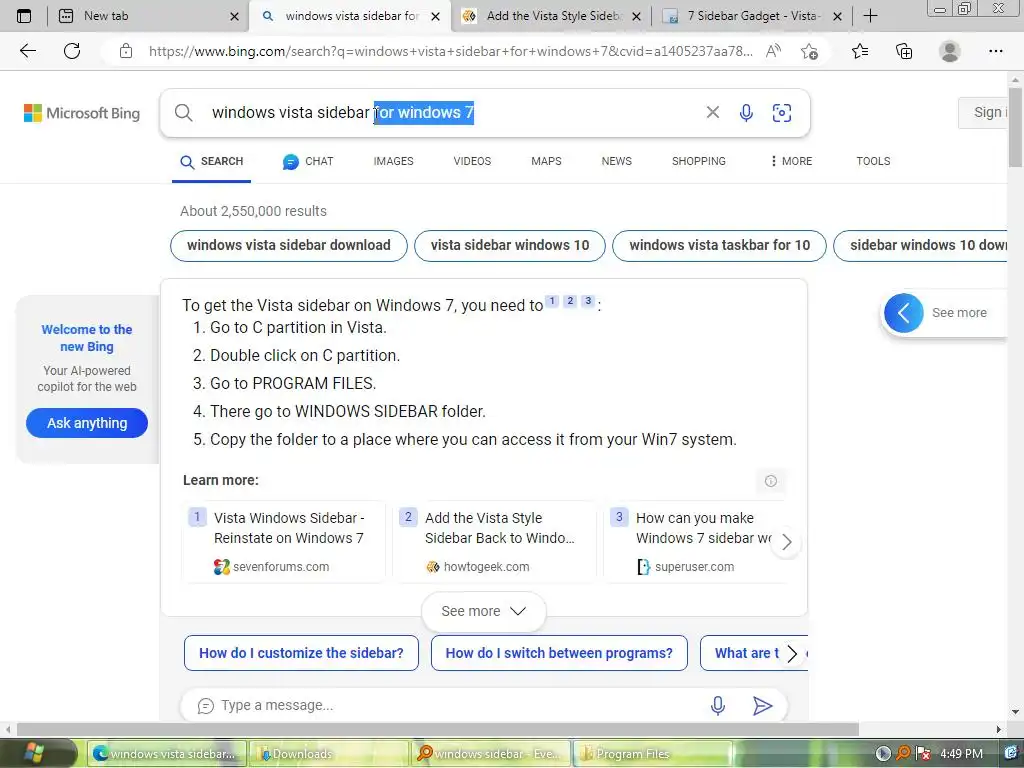Open the Favorites list icon
Image resolution: width=1024 pixels, height=768 pixels.
click(x=860, y=51)
